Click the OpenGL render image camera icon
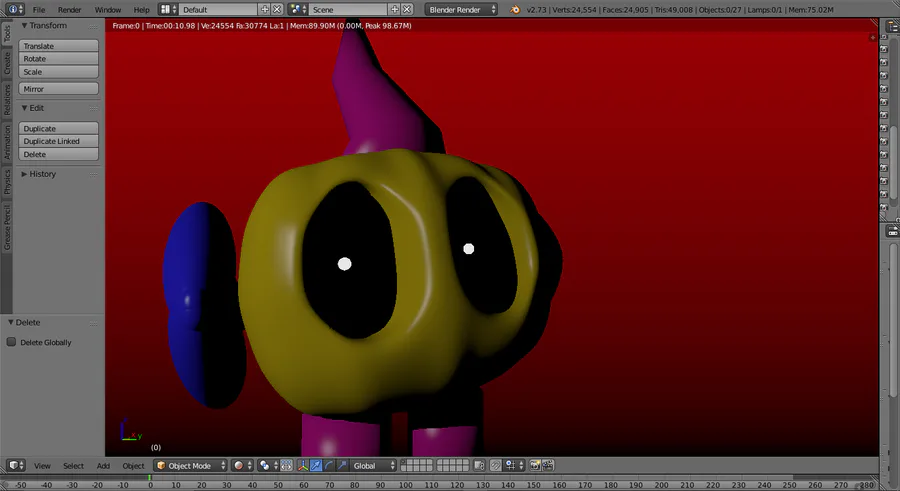This screenshot has height=491, width=900. click(x=535, y=466)
